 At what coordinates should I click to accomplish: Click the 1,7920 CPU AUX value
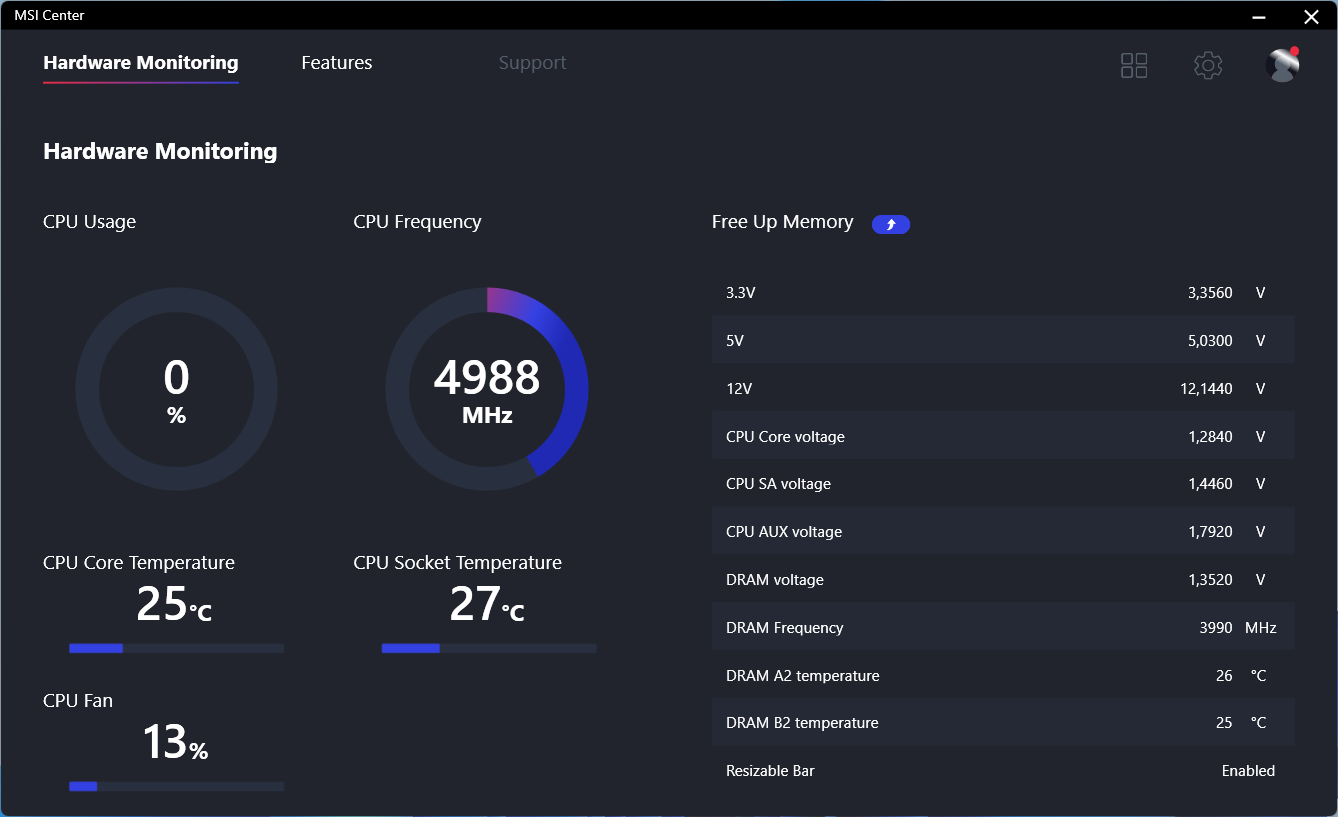(1210, 532)
